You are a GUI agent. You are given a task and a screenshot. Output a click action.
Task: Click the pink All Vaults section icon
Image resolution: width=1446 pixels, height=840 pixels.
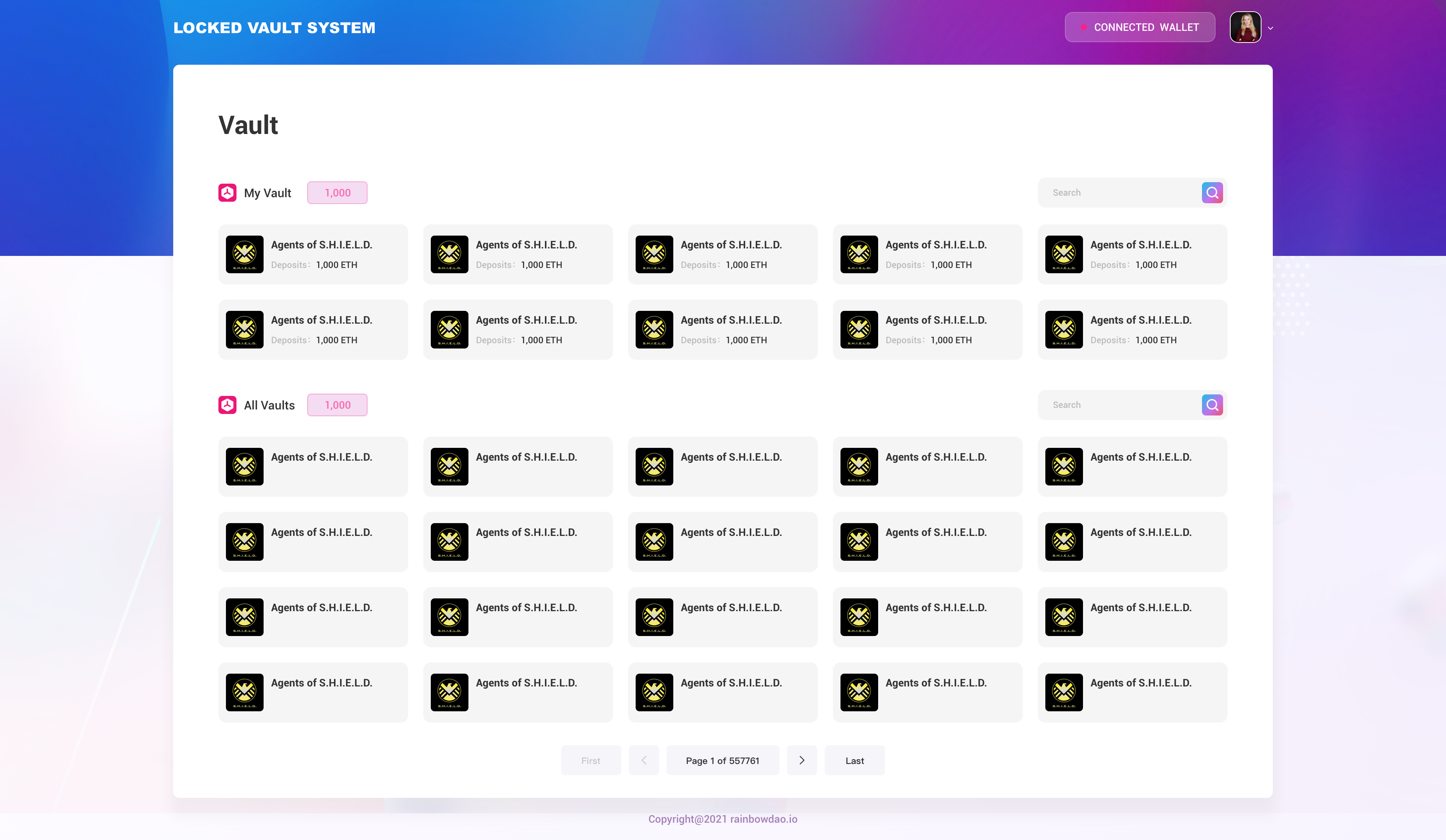pyautogui.click(x=227, y=405)
